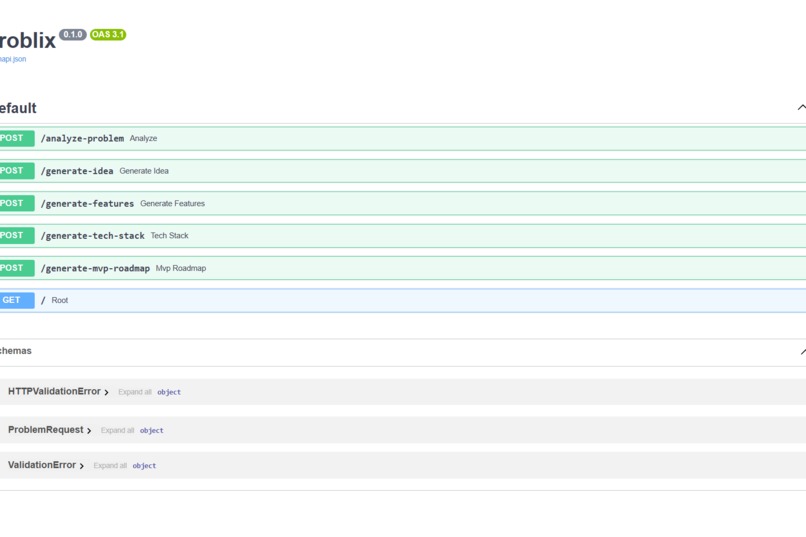
Task: Expand the POST /analyze-problem endpoint
Action: pos(403,138)
